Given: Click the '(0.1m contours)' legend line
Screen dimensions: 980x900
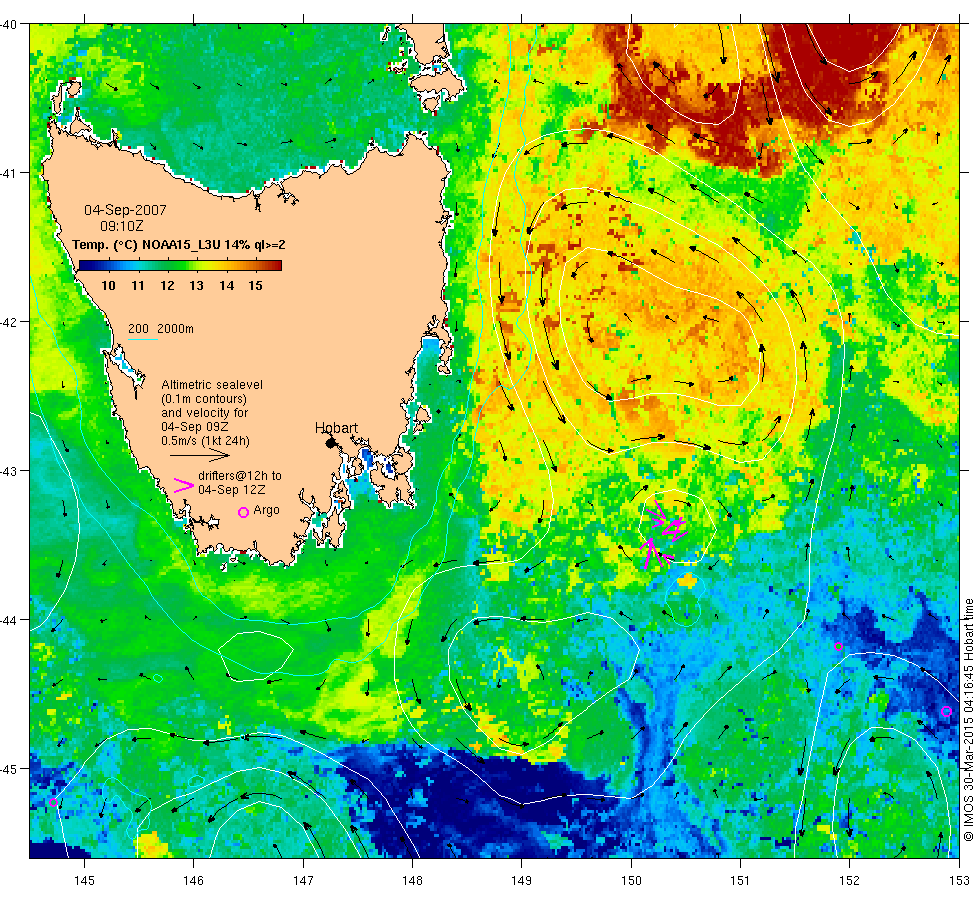Looking at the screenshot, I should pyautogui.click(x=204, y=399).
